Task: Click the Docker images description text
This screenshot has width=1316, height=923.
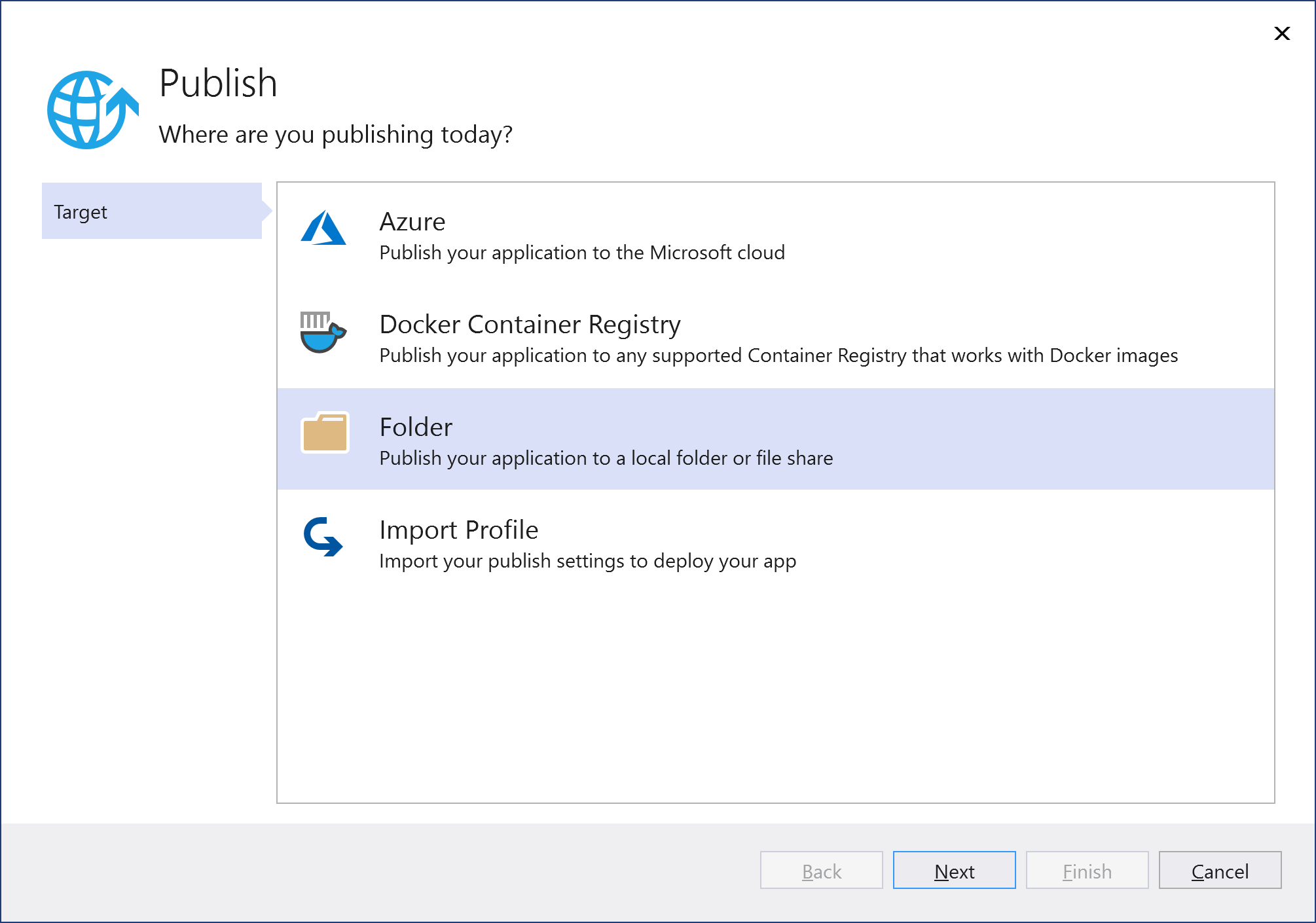Action: coord(778,355)
